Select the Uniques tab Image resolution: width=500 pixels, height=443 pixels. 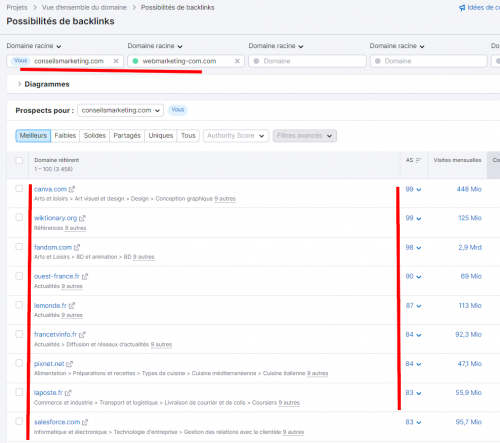point(161,136)
